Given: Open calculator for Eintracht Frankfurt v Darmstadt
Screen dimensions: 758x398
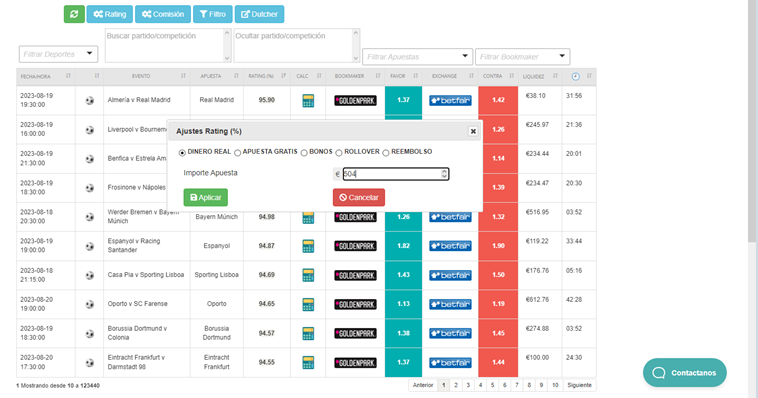Looking at the screenshot, I should point(308,362).
